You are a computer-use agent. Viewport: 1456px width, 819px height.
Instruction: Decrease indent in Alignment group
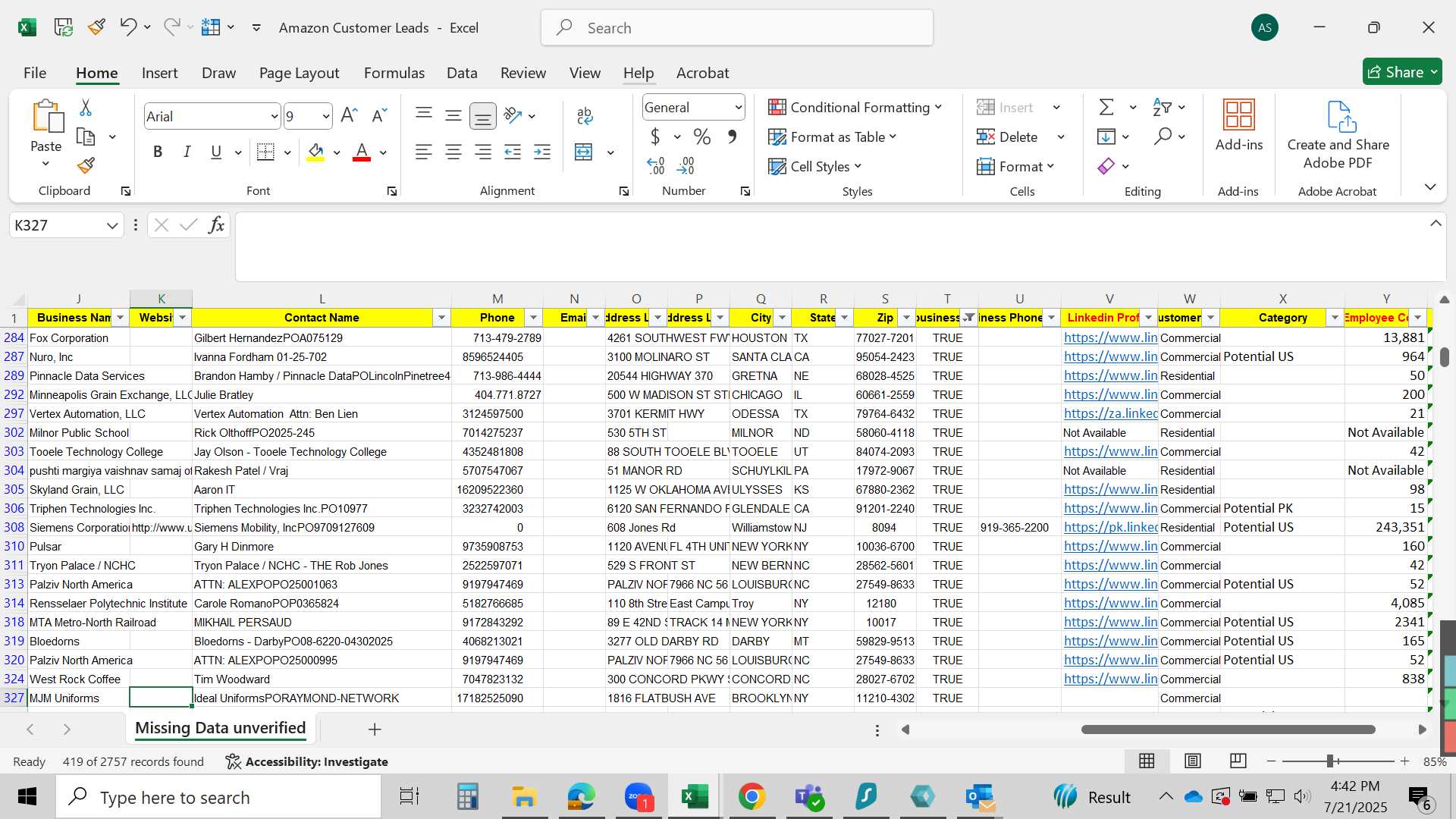click(x=513, y=152)
